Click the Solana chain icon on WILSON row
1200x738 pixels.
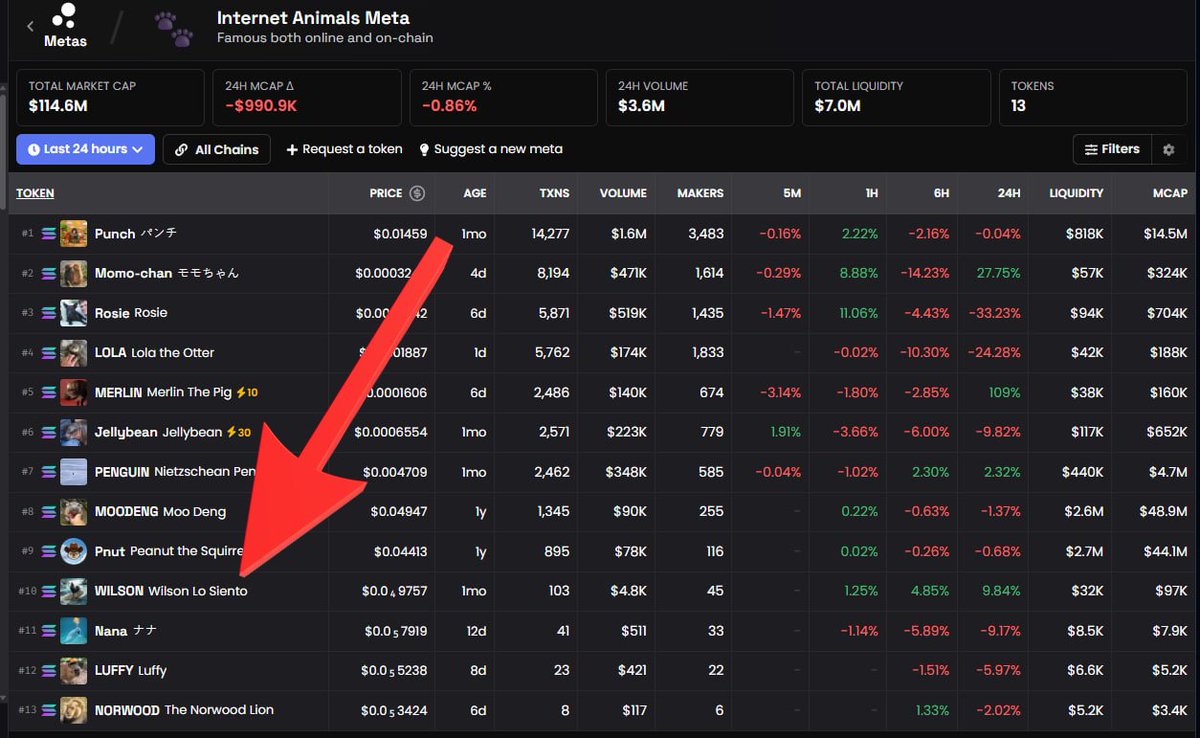click(x=48, y=591)
